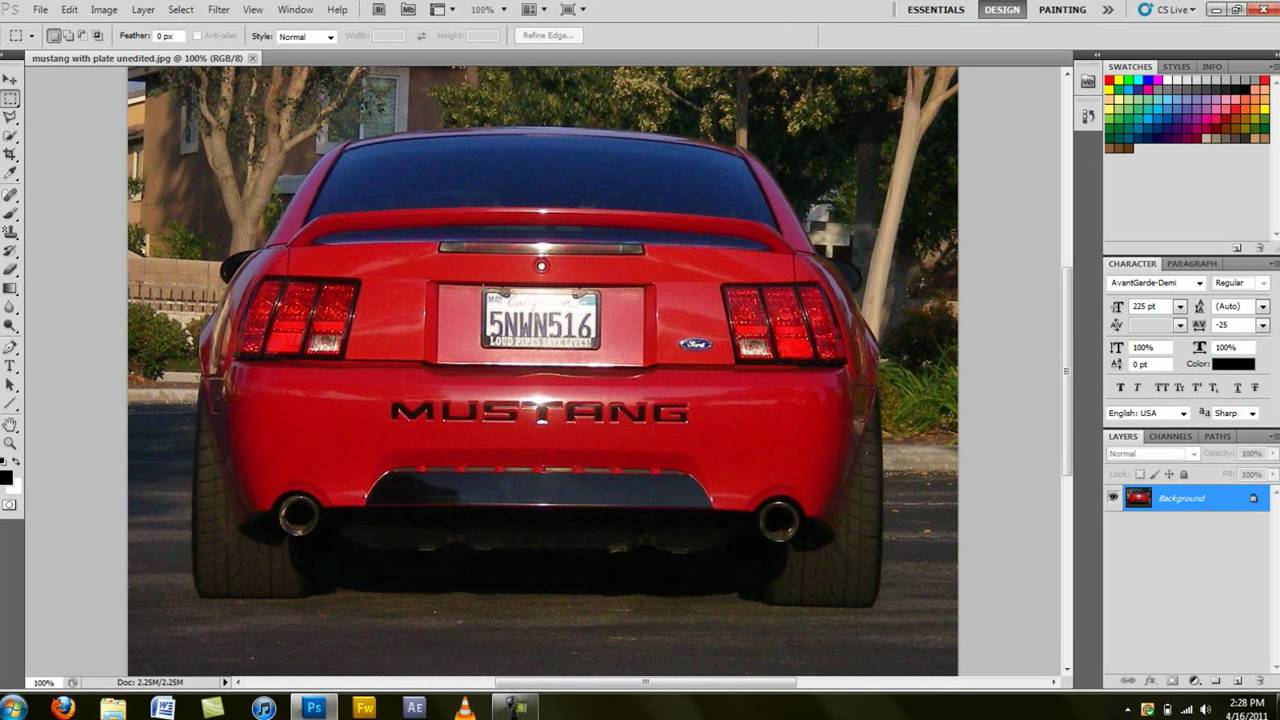Open the English: USA language dropdown
Image resolution: width=1280 pixels, height=720 pixels.
point(1148,413)
